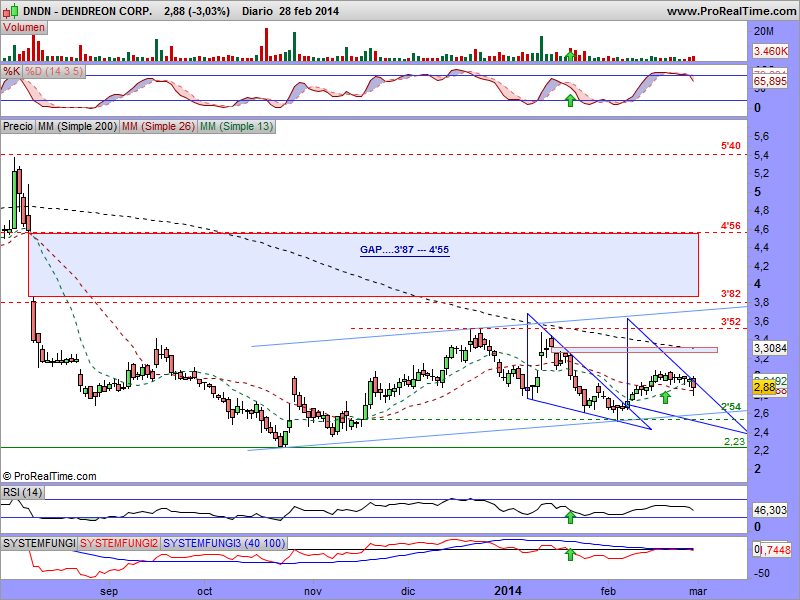Click the ,7448 indicator readout

point(774,550)
